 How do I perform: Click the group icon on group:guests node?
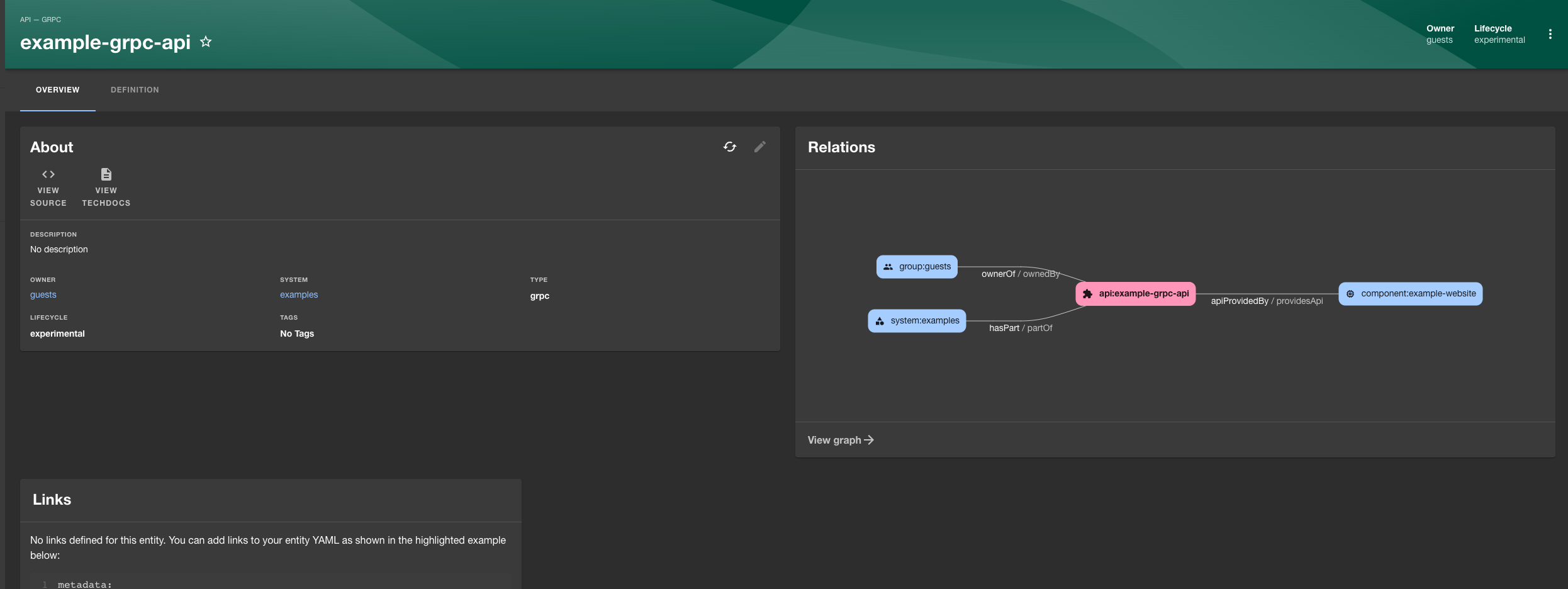[x=888, y=266]
